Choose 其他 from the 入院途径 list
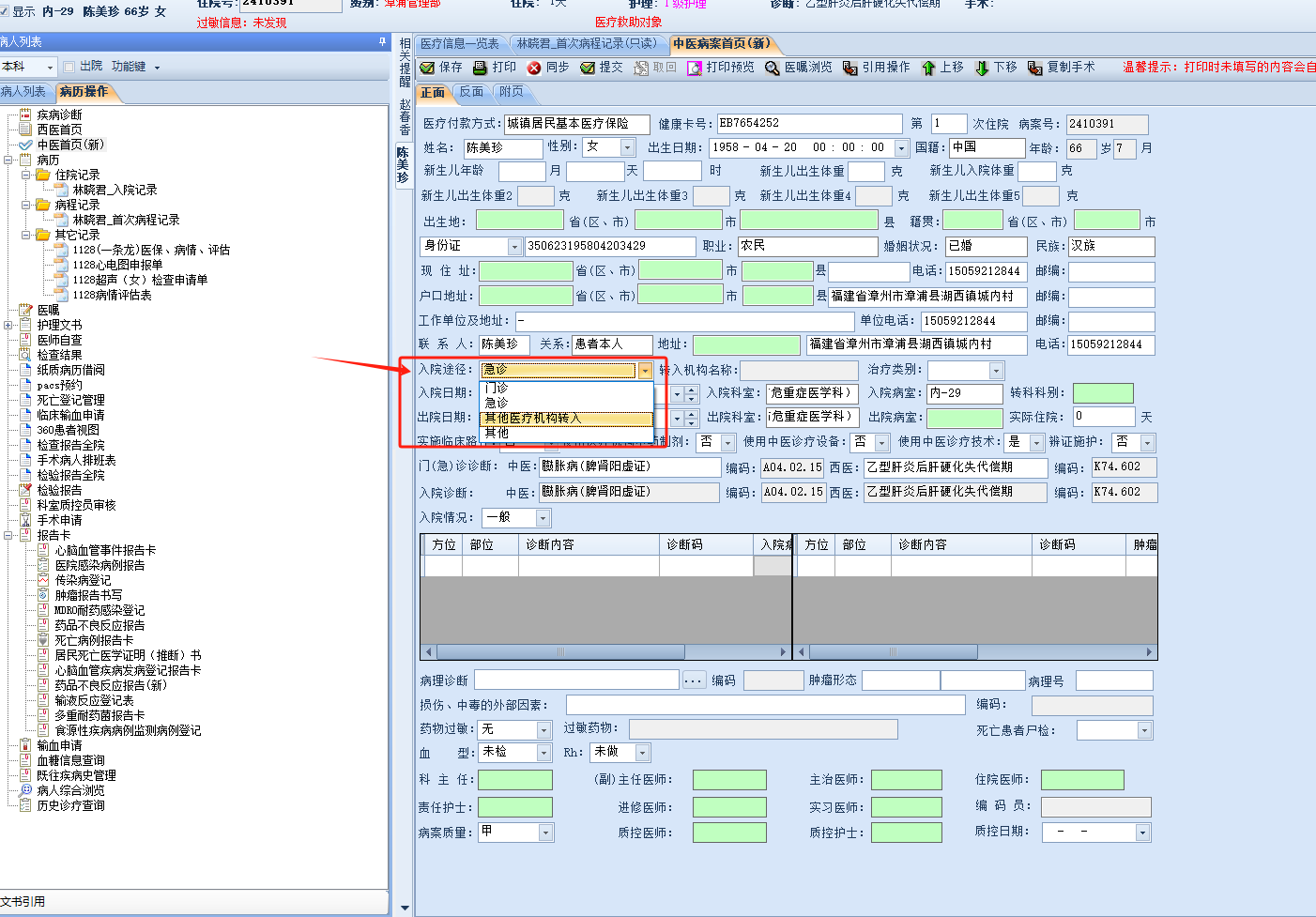 coord(567,433)
